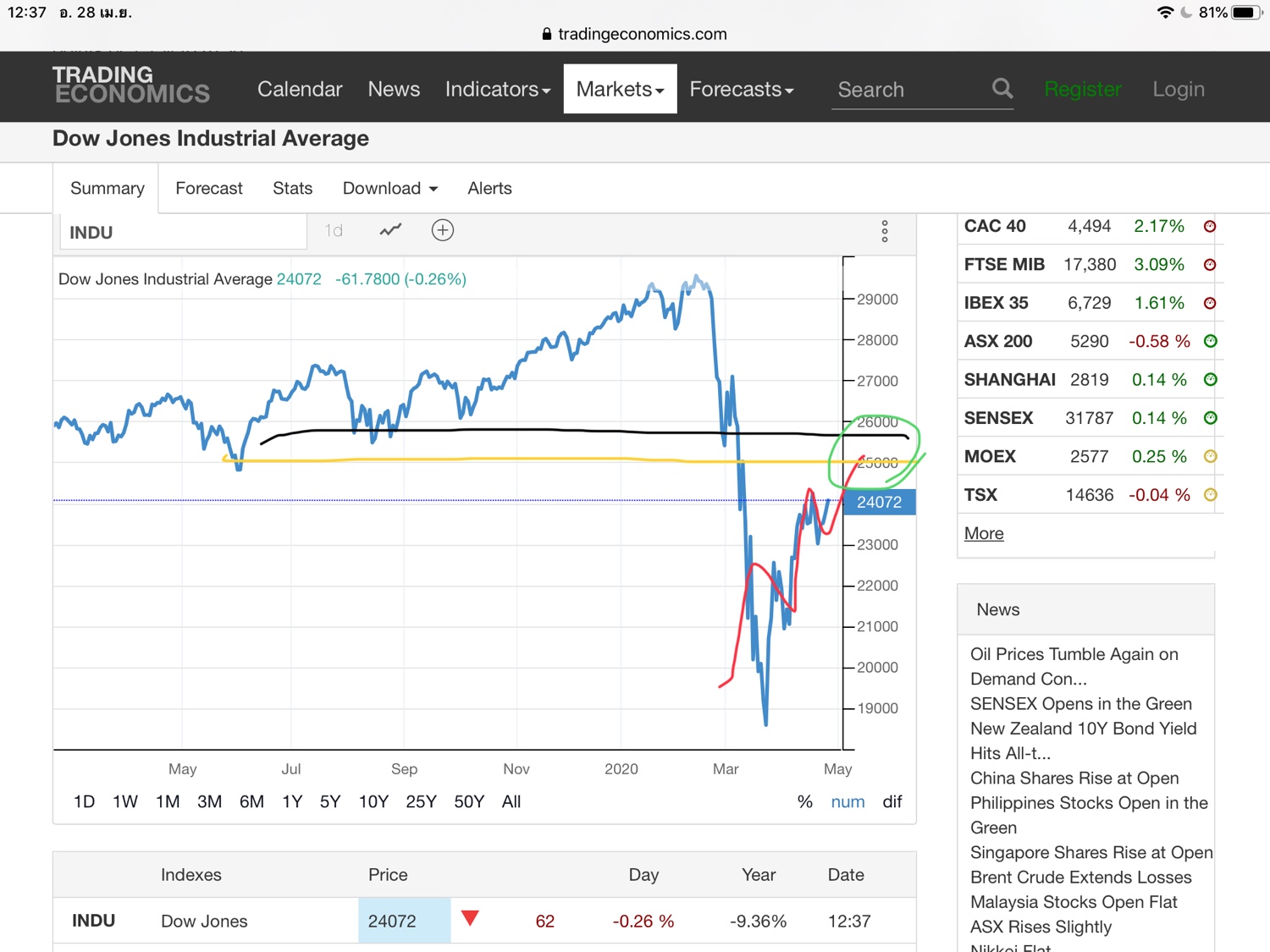Switch chart scale to num
Screen dimensions: 1270x952
[848, 801]
